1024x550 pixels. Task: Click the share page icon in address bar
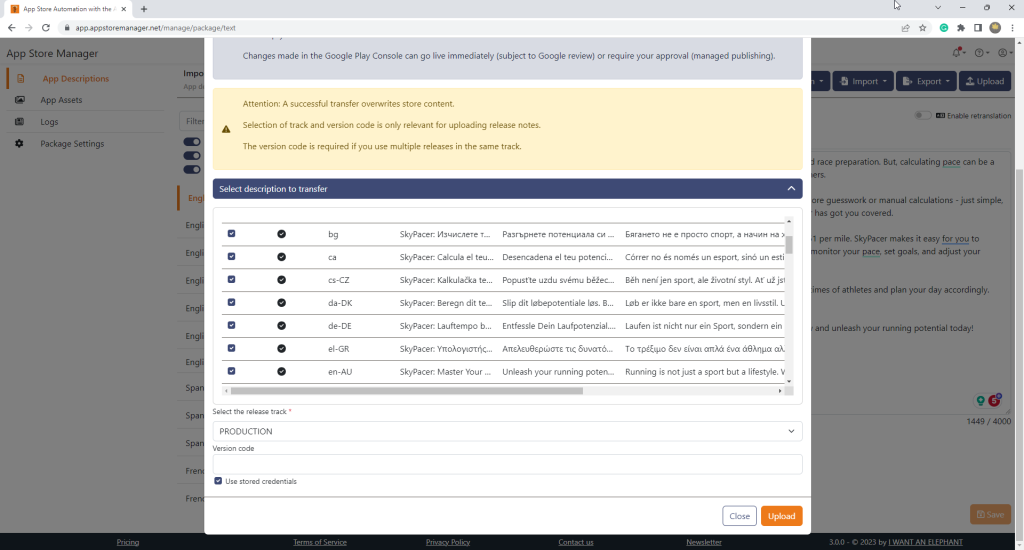coord(905,27)
